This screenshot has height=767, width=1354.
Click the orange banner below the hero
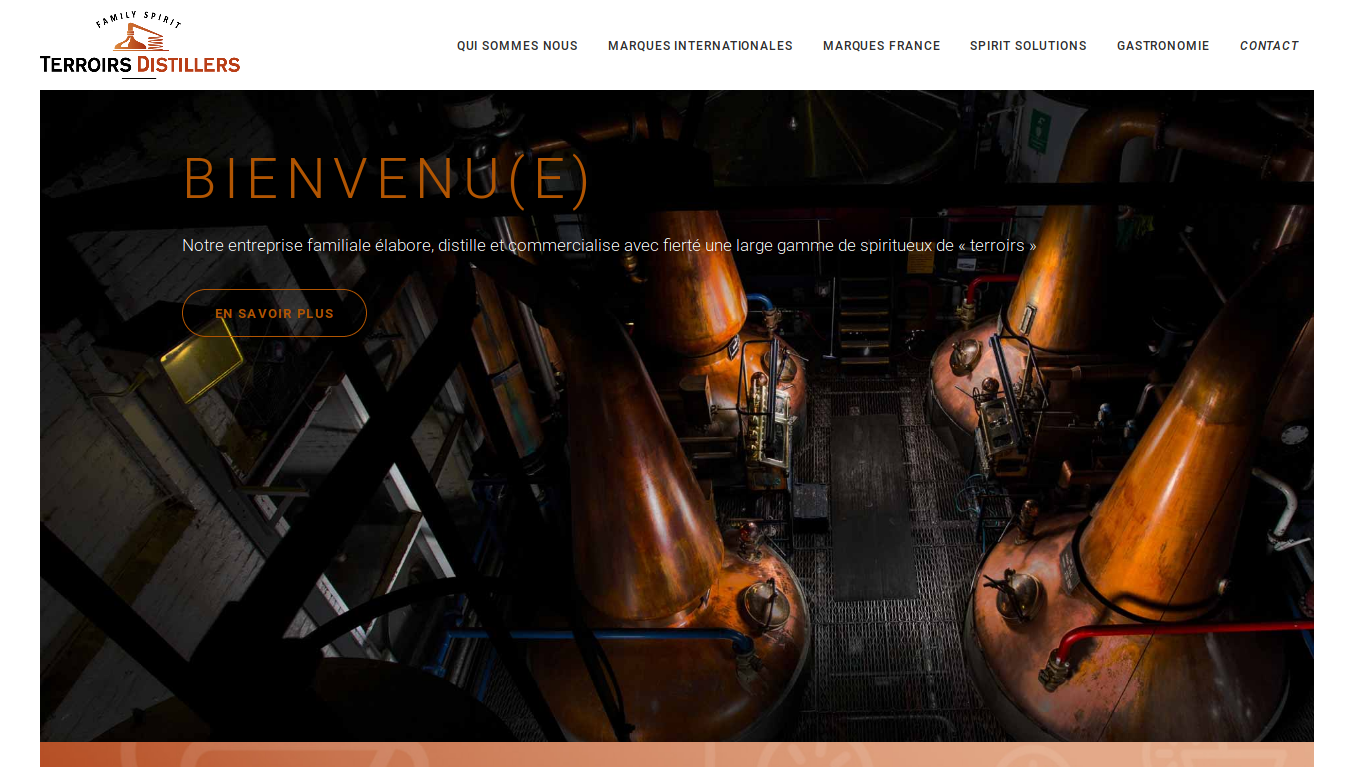pyautogui.click(x=676, y=754)
